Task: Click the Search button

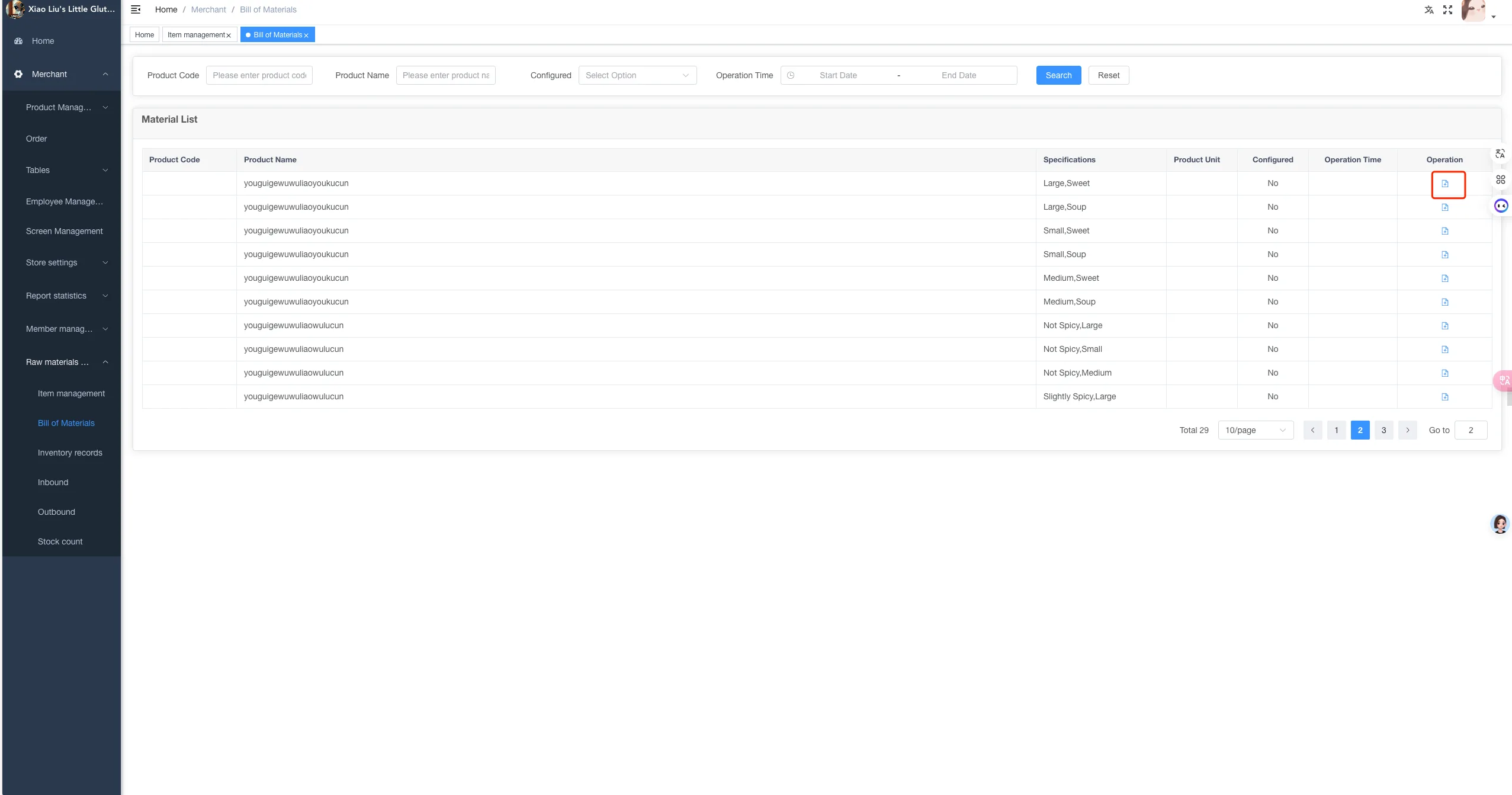Action: (x=1058, y=75)
